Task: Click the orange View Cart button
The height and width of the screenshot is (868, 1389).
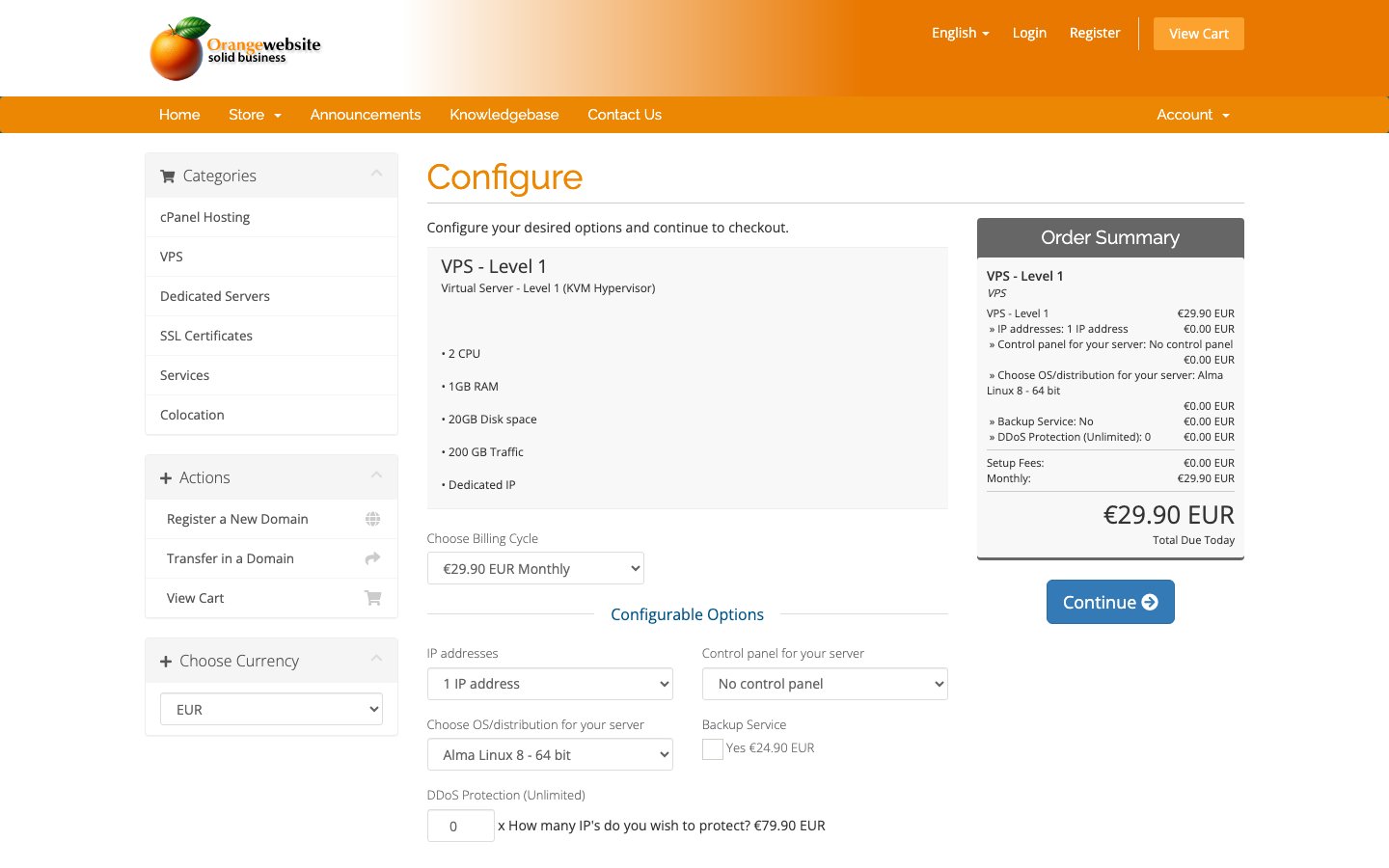Action: pos(1199,34)
